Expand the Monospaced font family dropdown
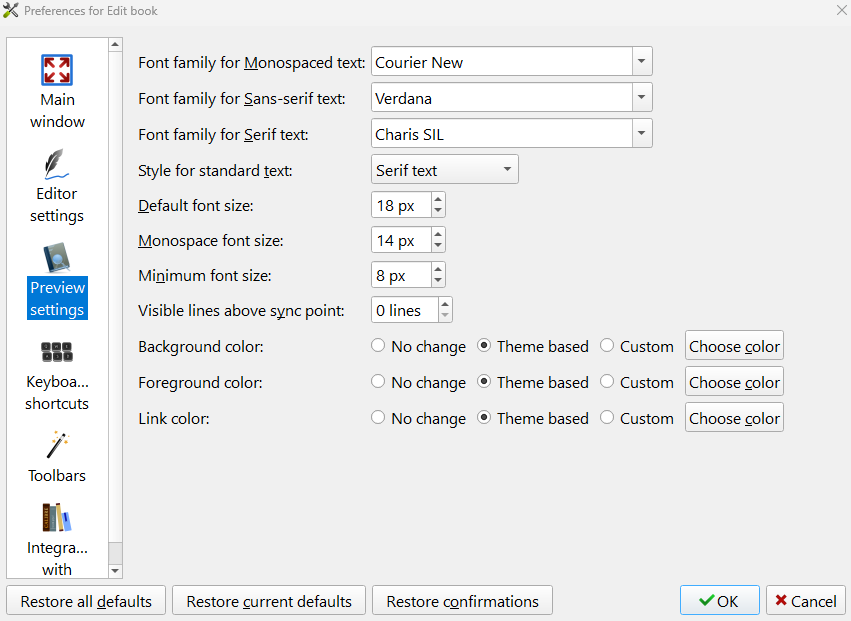Viewport: 851px width, 621px height. (x=642, y=62)
